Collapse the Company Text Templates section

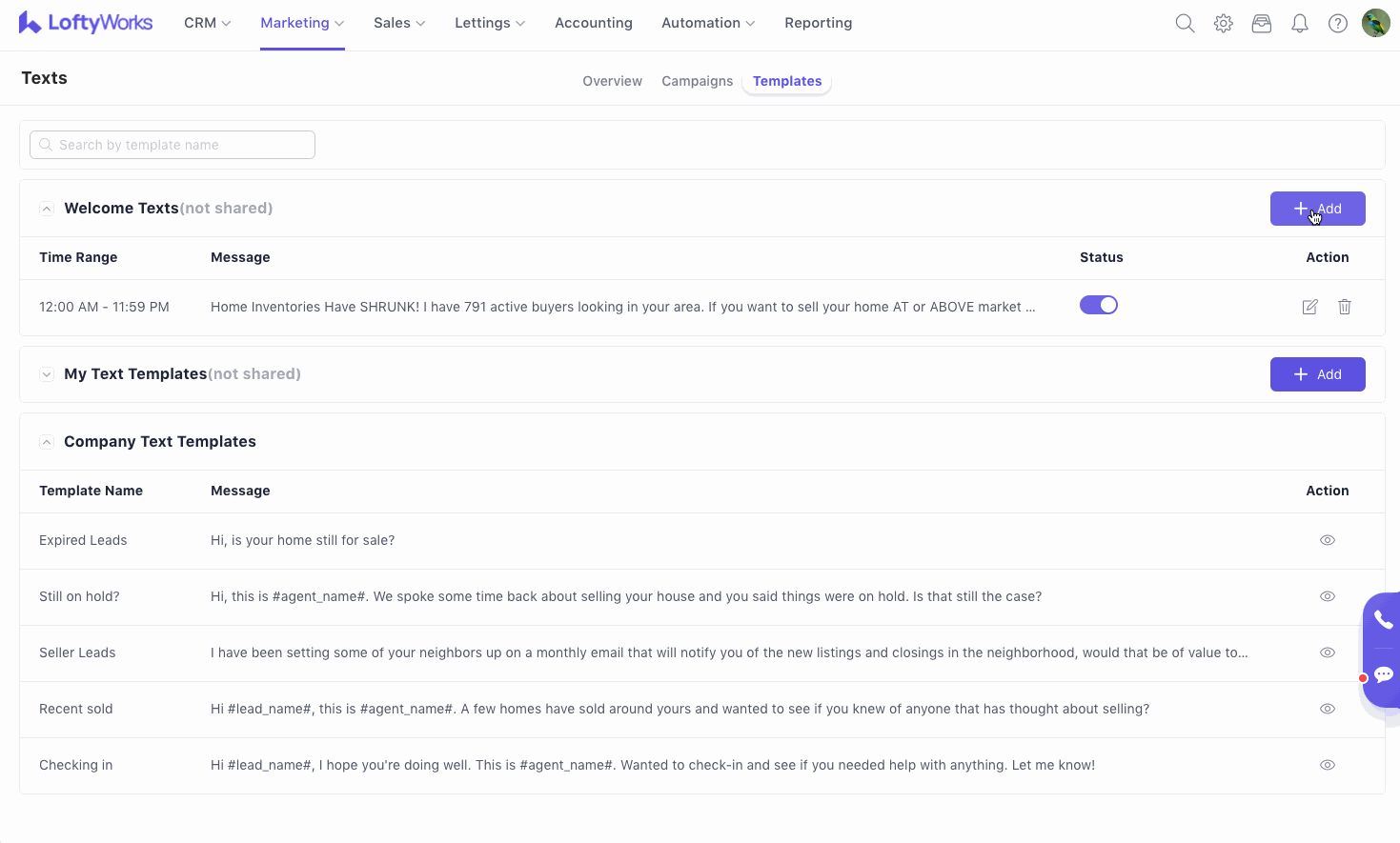point(47,442)
